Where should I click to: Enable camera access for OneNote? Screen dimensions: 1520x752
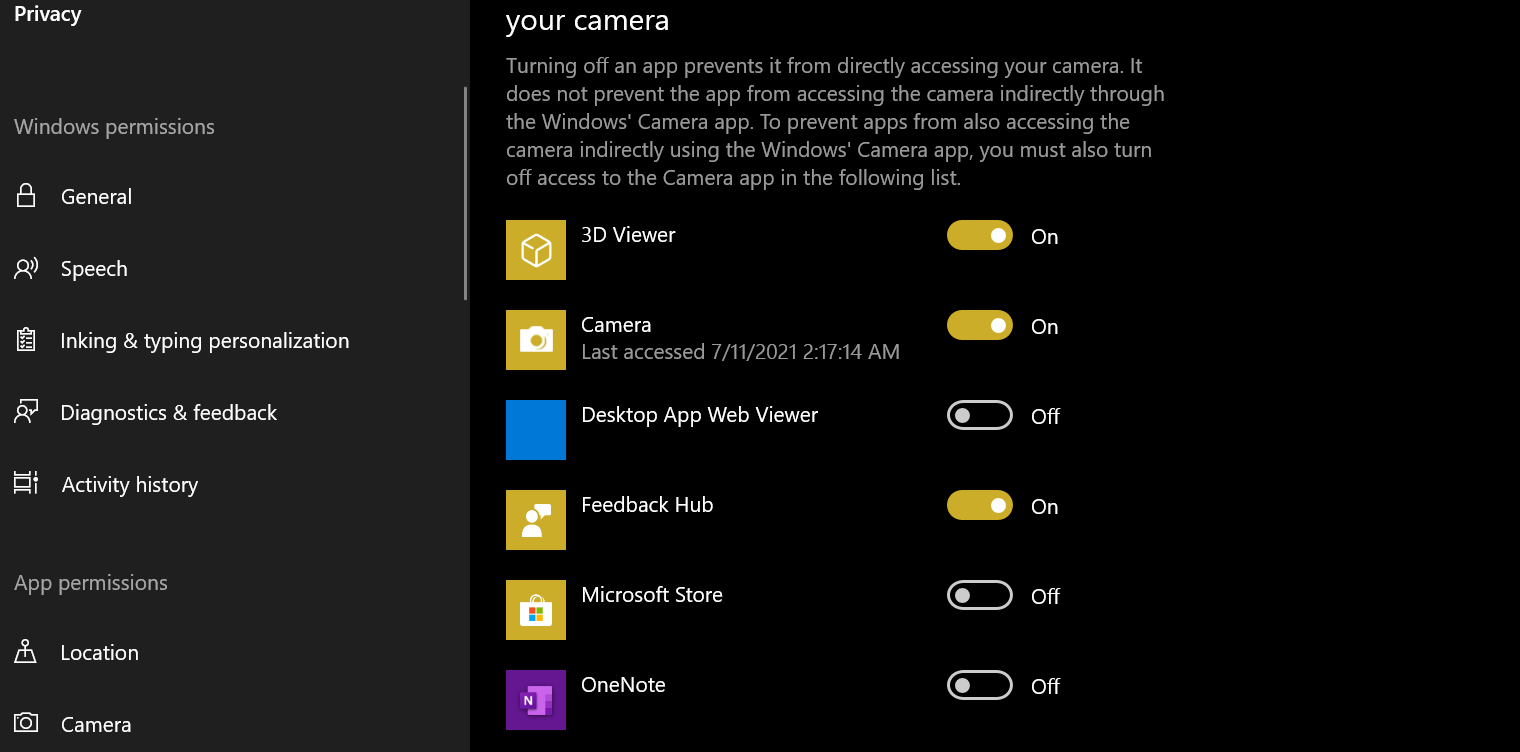pyautogui.click(x=980, y=685)
